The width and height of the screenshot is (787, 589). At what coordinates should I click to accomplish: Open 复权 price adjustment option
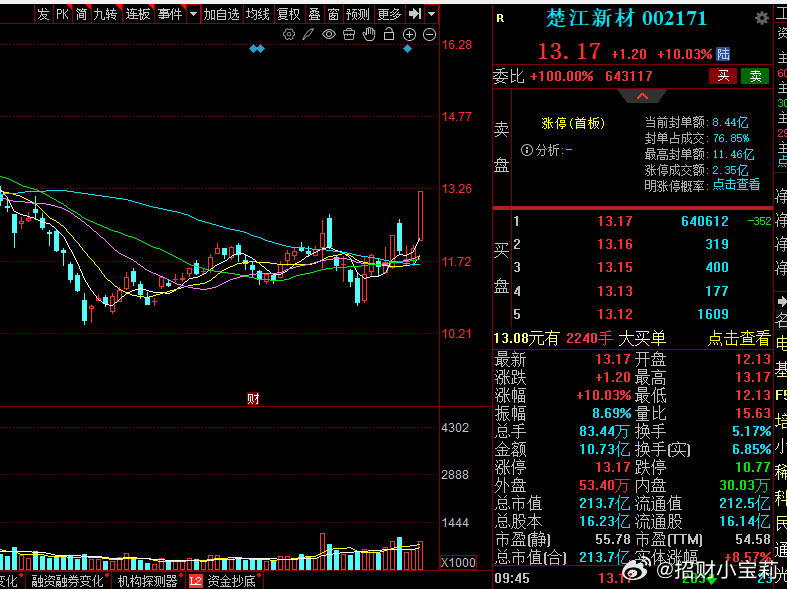pyautogui.click(x=289, y=14)
